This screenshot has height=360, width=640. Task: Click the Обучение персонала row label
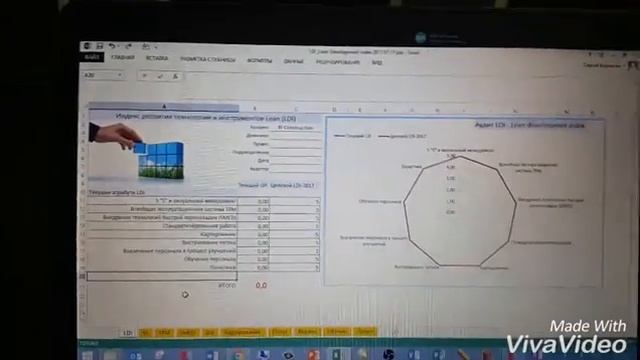(x=210, y=259)
